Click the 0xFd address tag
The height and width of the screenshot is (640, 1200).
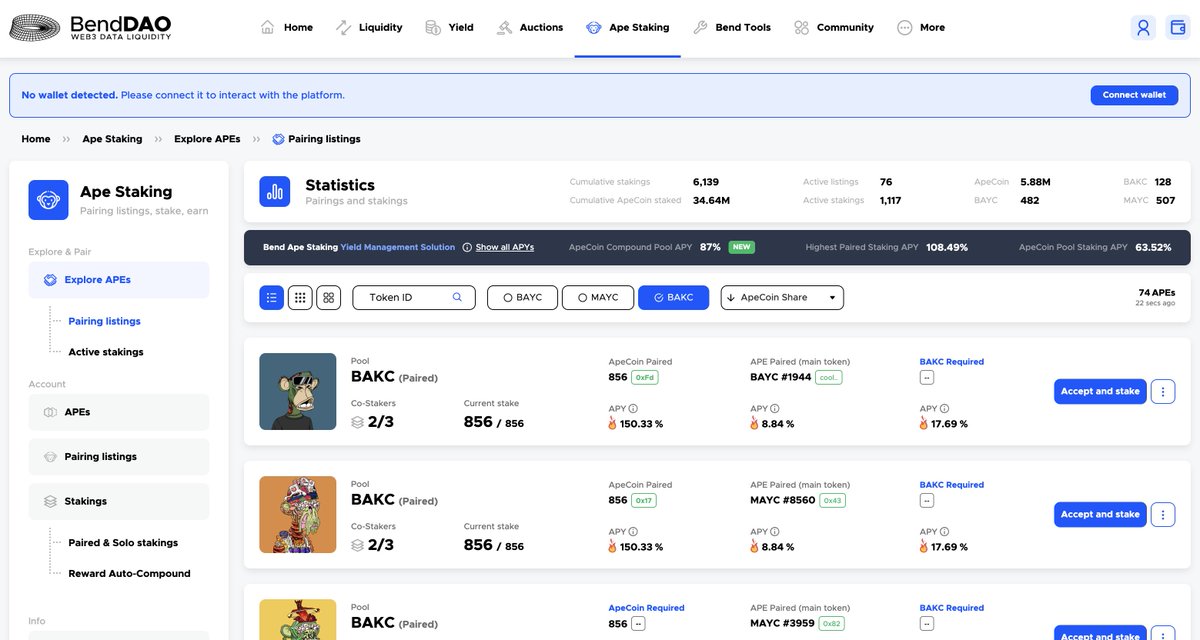[645, 377]
